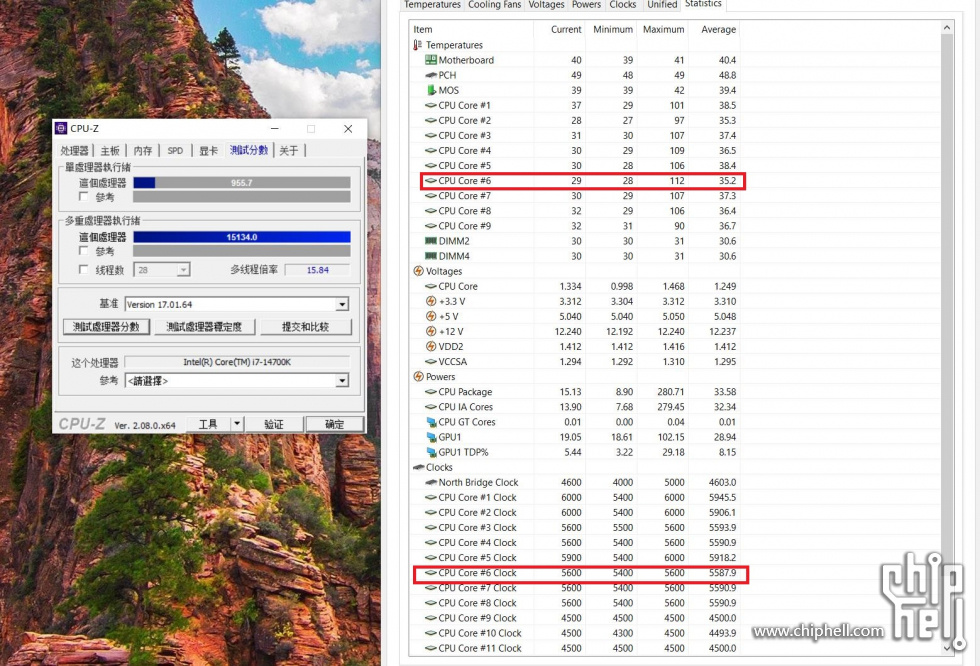Click the single-thread score bar showing 955.7
The image size is (980, 666).
coord(242,182)
